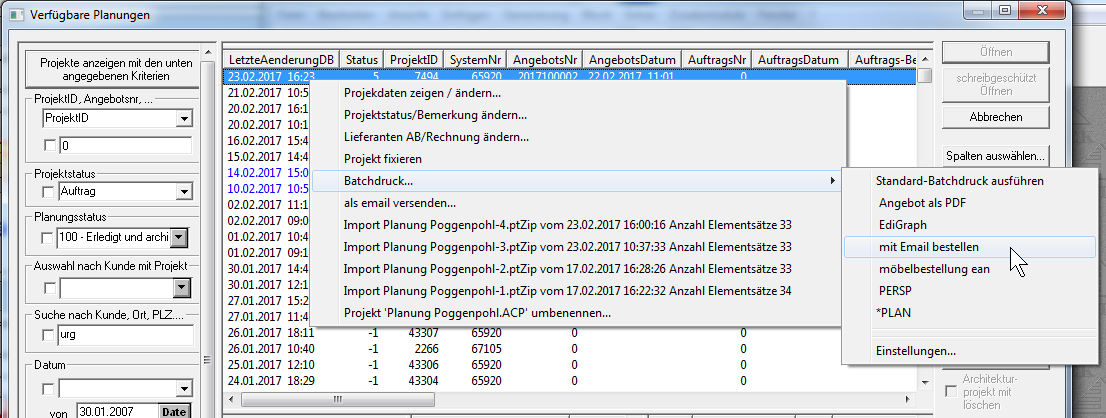Select 'Projekt fixieren' in context menu

[x=382, y=159]
